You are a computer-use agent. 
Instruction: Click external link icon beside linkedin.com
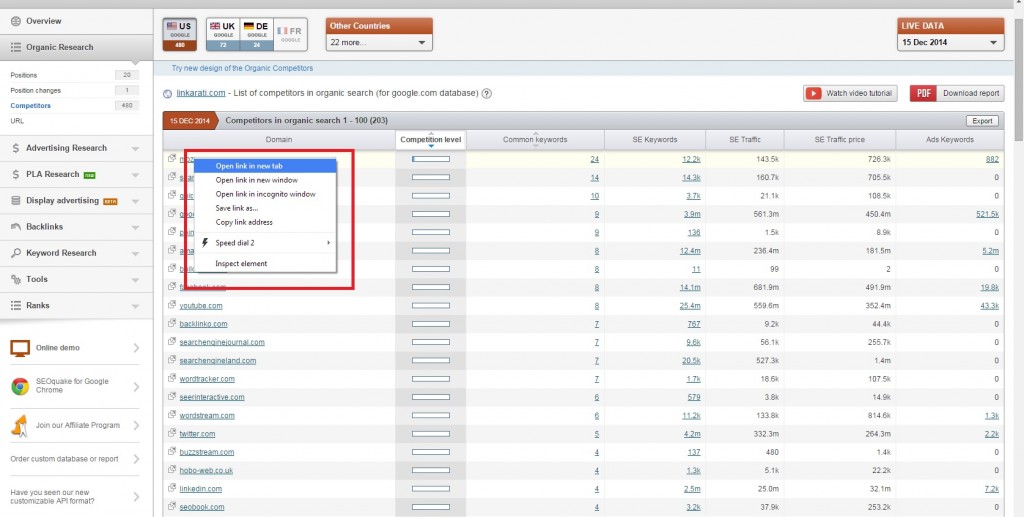click(172, 488)
